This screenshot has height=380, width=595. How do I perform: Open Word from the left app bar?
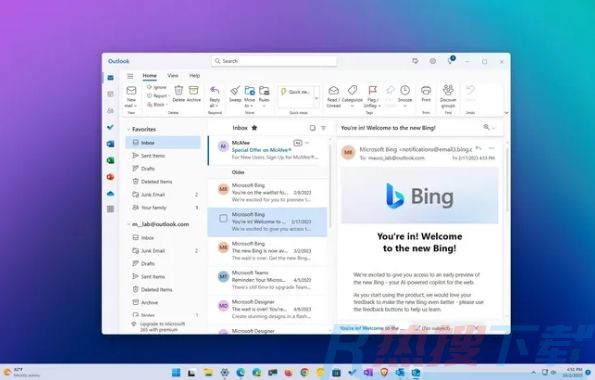[110, 144]
